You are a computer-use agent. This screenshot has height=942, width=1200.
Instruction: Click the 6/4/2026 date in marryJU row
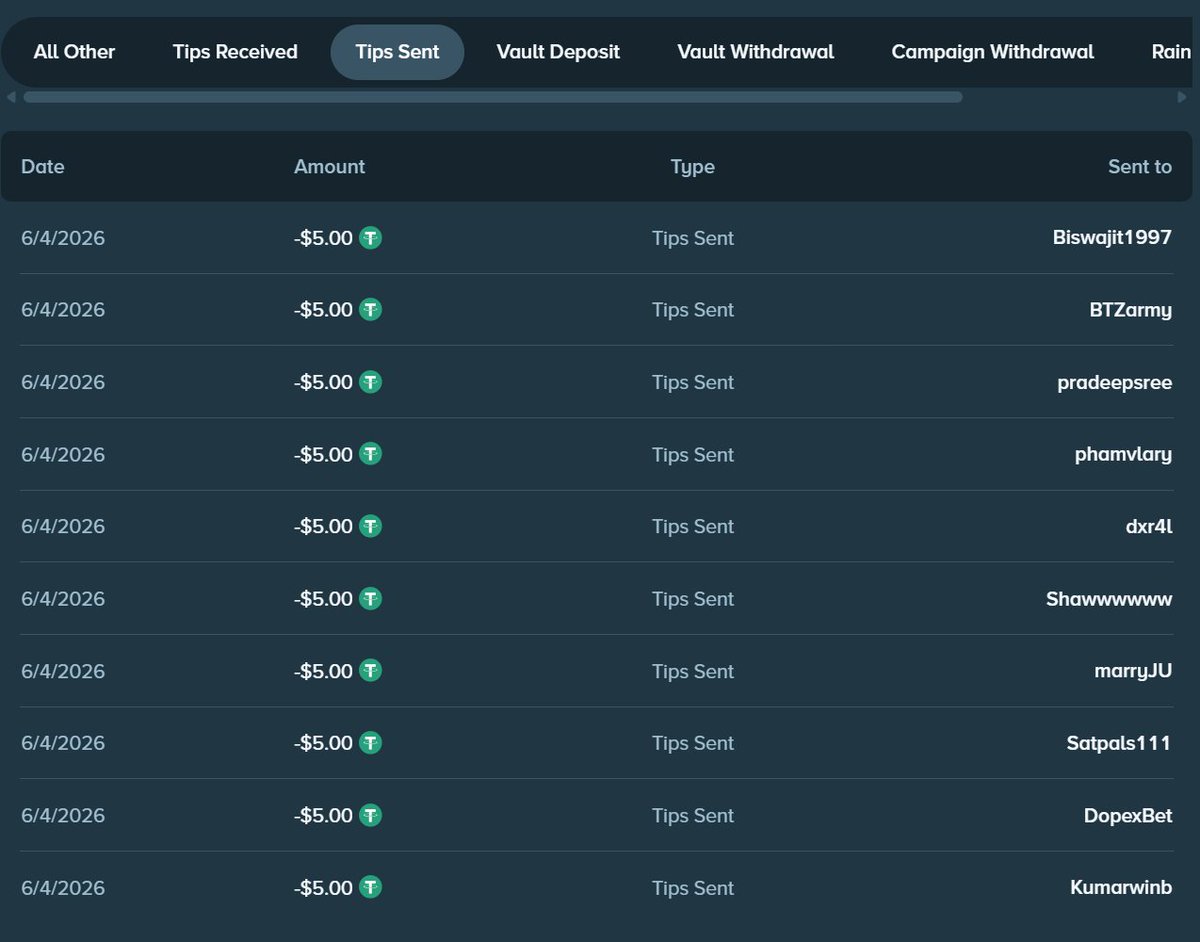pos(63,671)
